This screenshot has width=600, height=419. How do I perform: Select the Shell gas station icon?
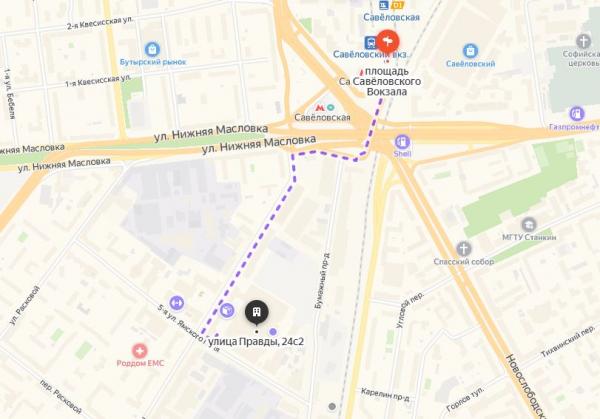point(402,142)
